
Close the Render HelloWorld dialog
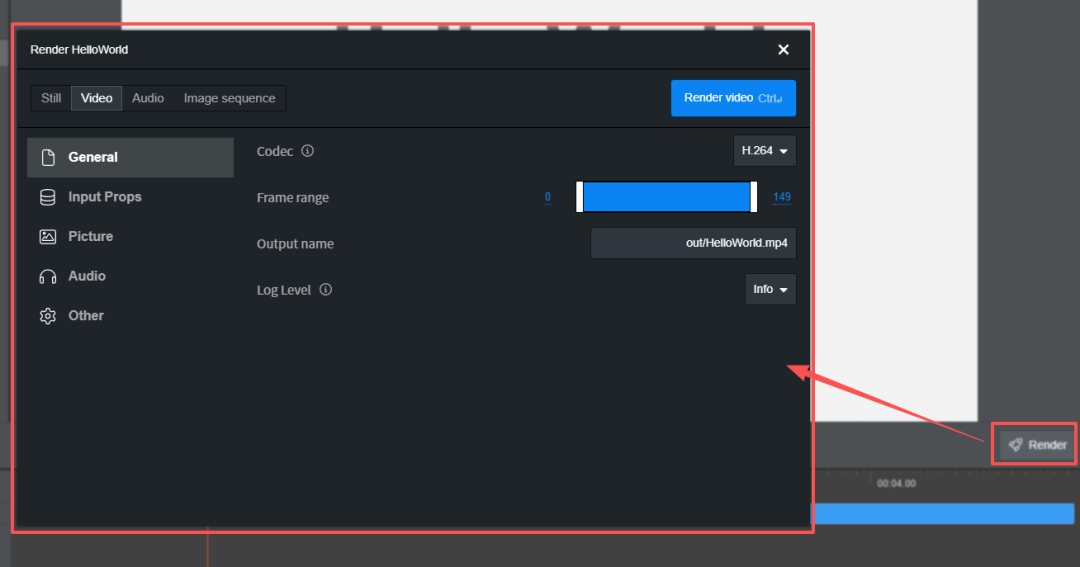pyautogui.click(x=783, y=50)
